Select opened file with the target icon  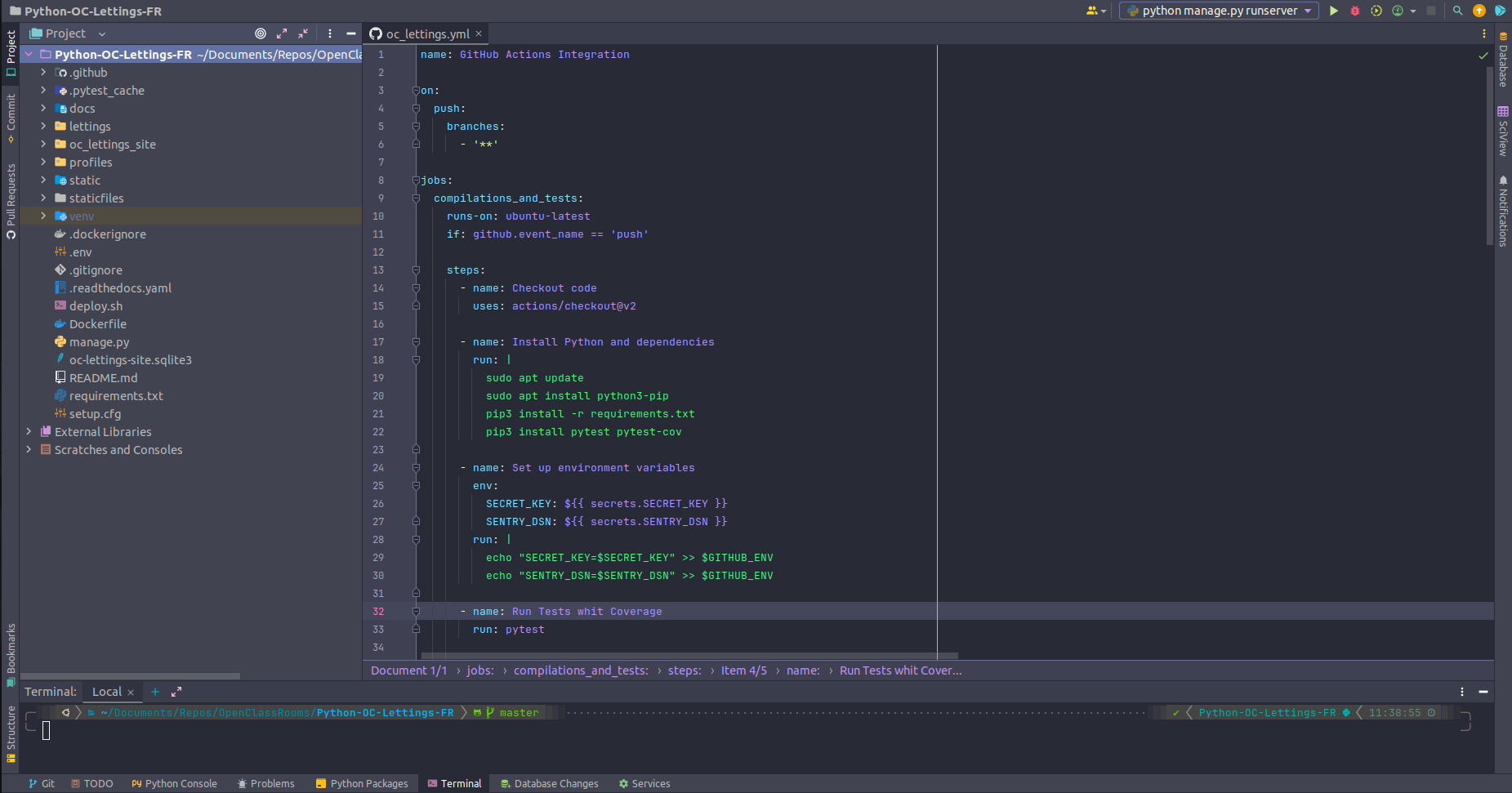coord(261,33)
